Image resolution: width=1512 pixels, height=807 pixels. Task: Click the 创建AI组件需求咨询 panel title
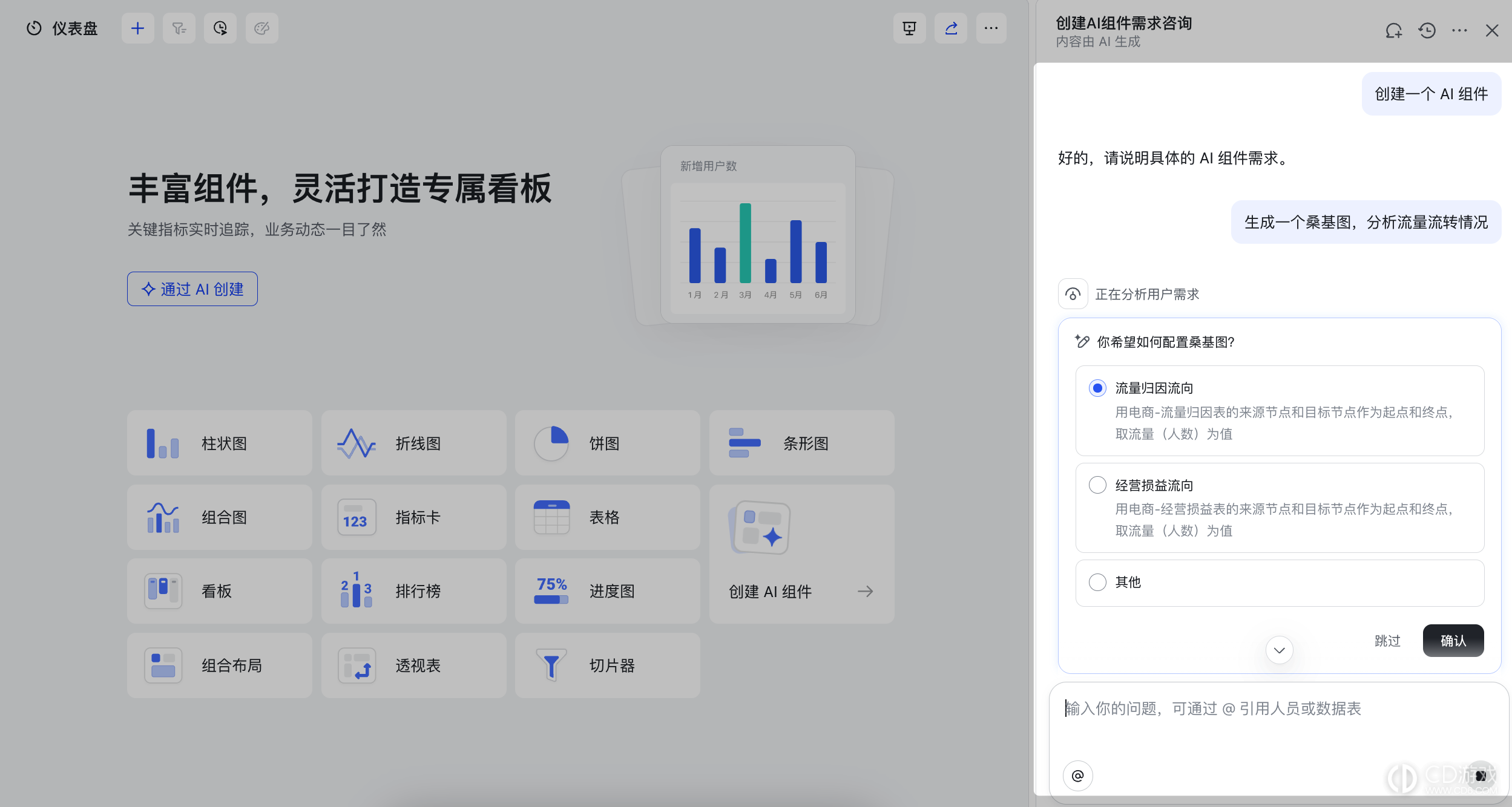point(1124,23)
